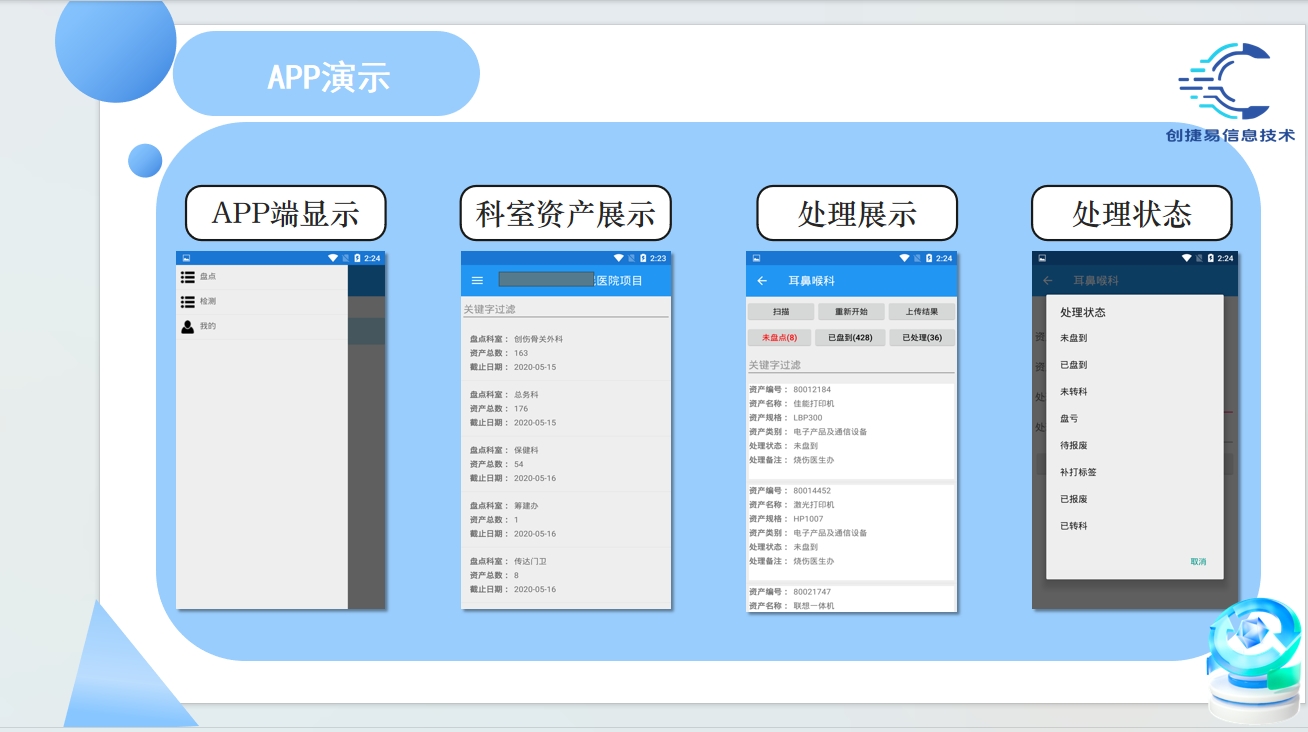Click the 我的 person icon

(x=188, y=326)
